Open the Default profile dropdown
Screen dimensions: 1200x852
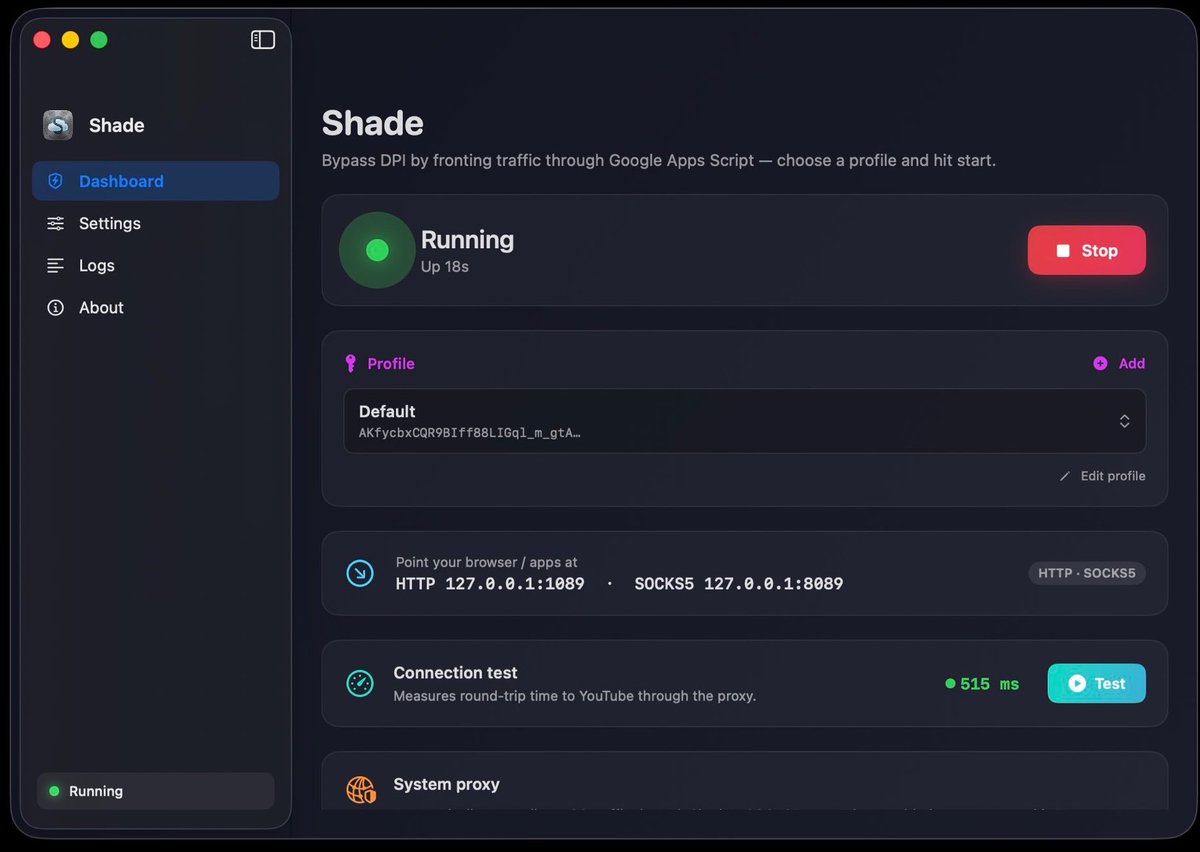click(745, 421)
